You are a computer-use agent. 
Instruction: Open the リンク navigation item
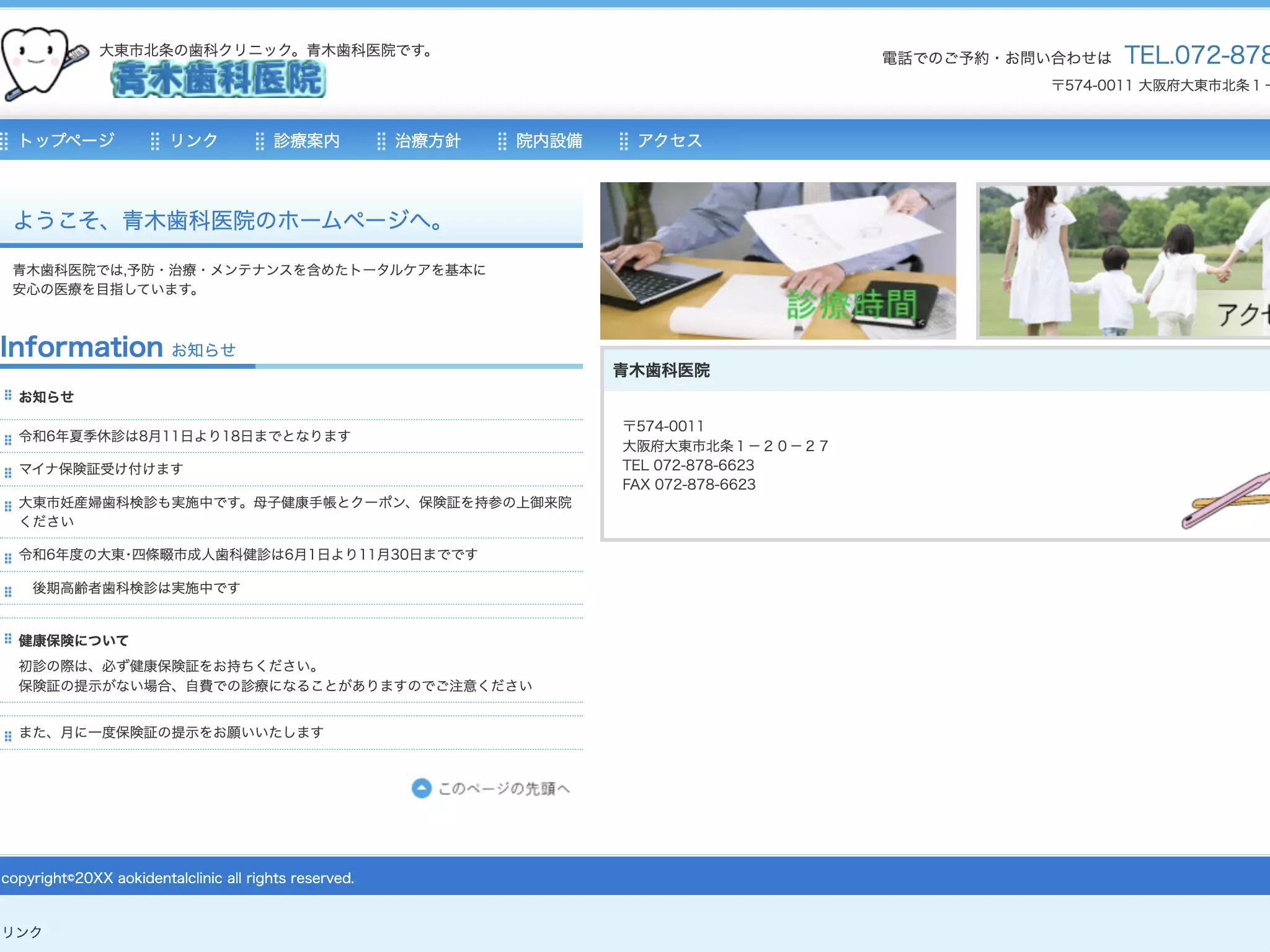193,140
